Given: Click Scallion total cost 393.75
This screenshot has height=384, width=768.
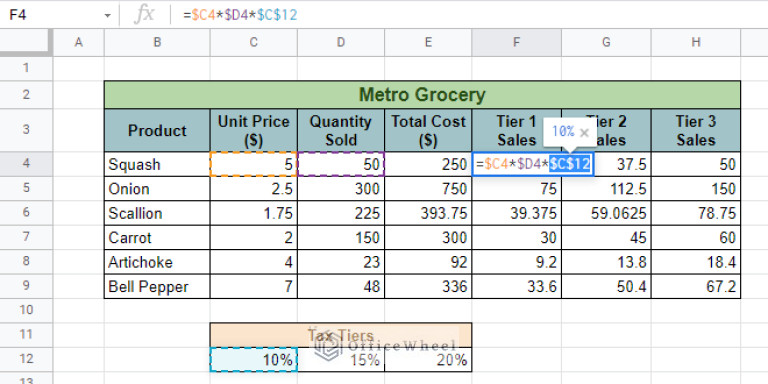Looking at the screenshot, I should (428, 213).
